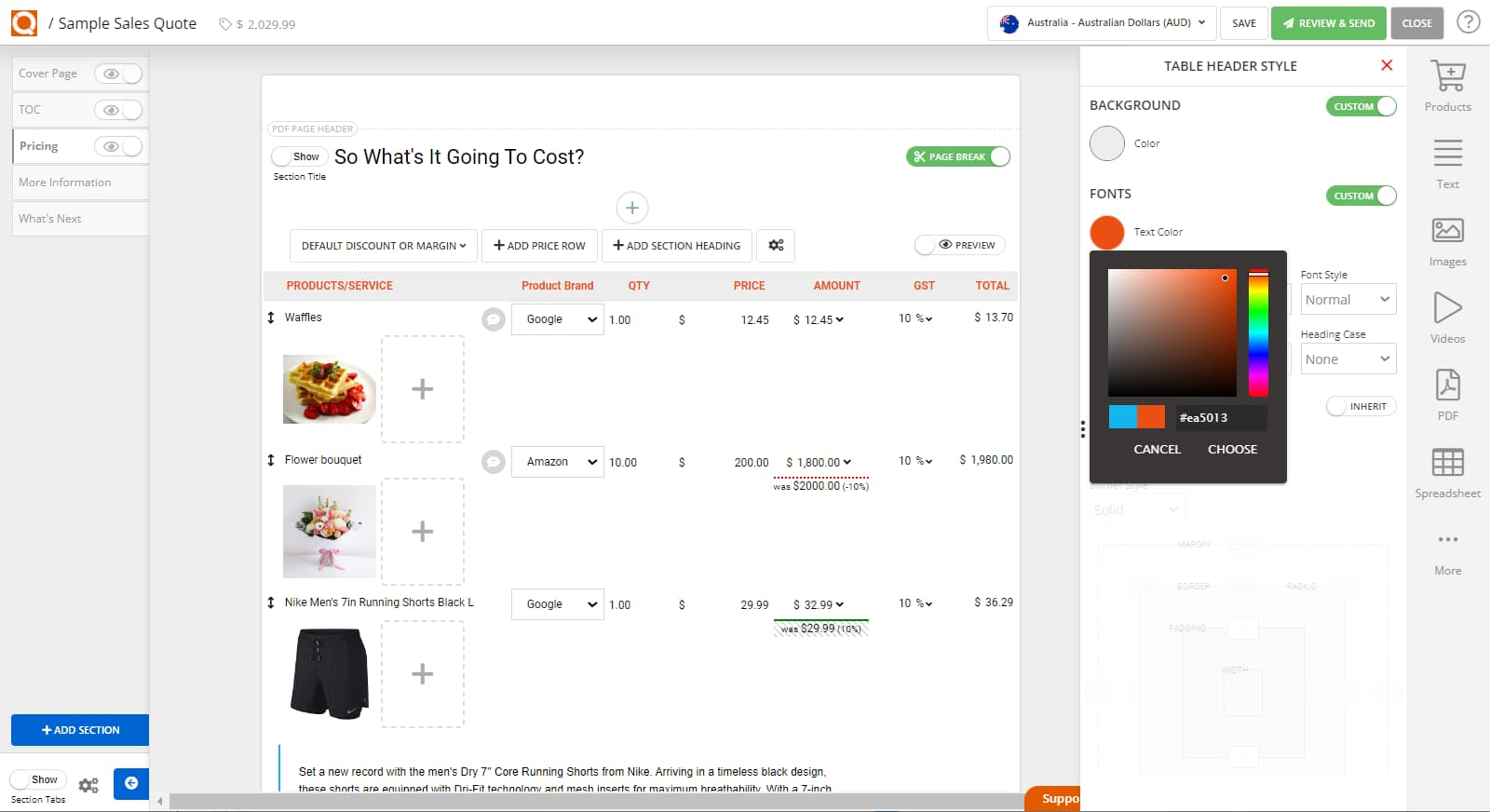Click Review & Send button
Viewport: 1490px width, 812px height.
click(1328, 23)
